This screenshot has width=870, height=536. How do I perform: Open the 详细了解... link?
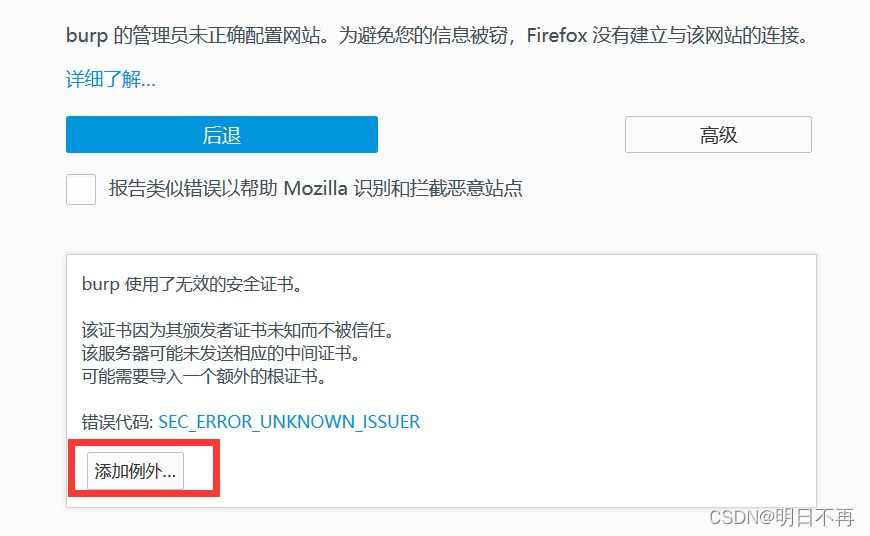pyautogui.click(x=110, y=79)
